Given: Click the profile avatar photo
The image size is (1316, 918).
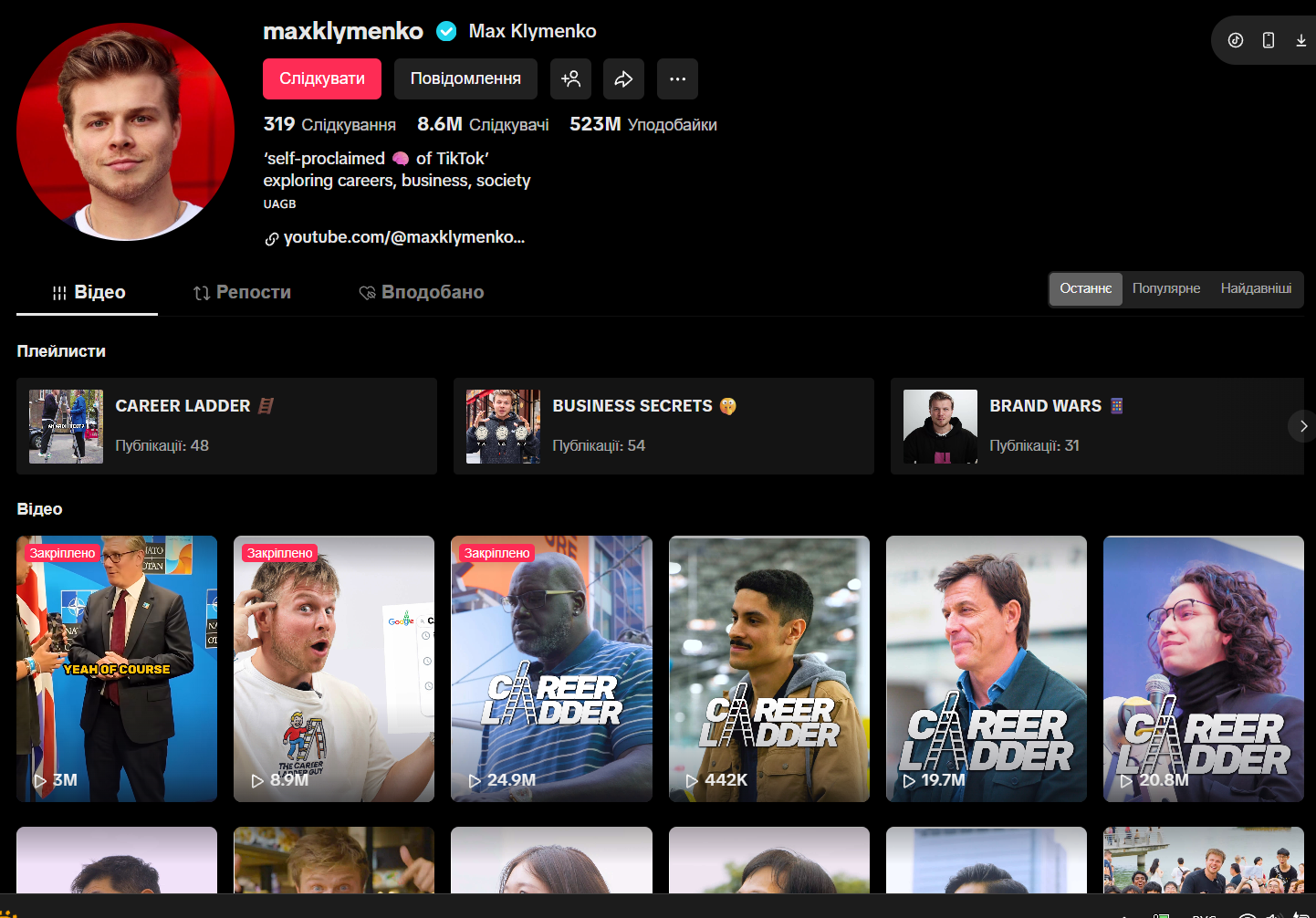Looking at the screenshot, I should point(126,132).
